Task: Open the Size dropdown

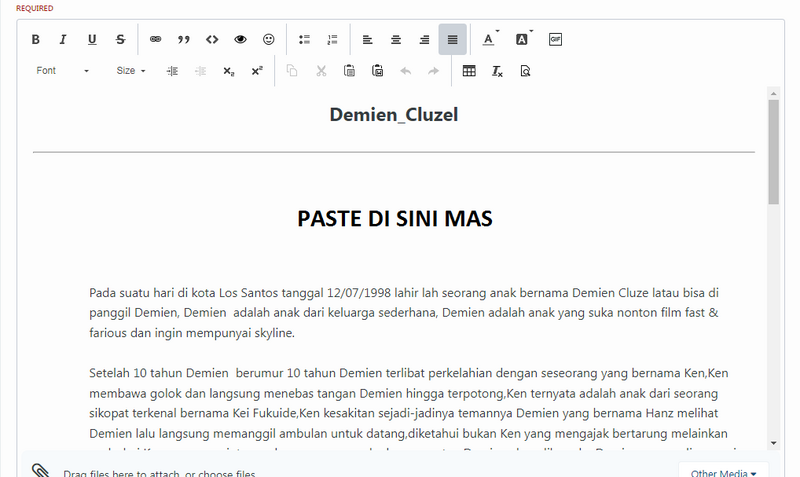Action: (x=131, y=71)
